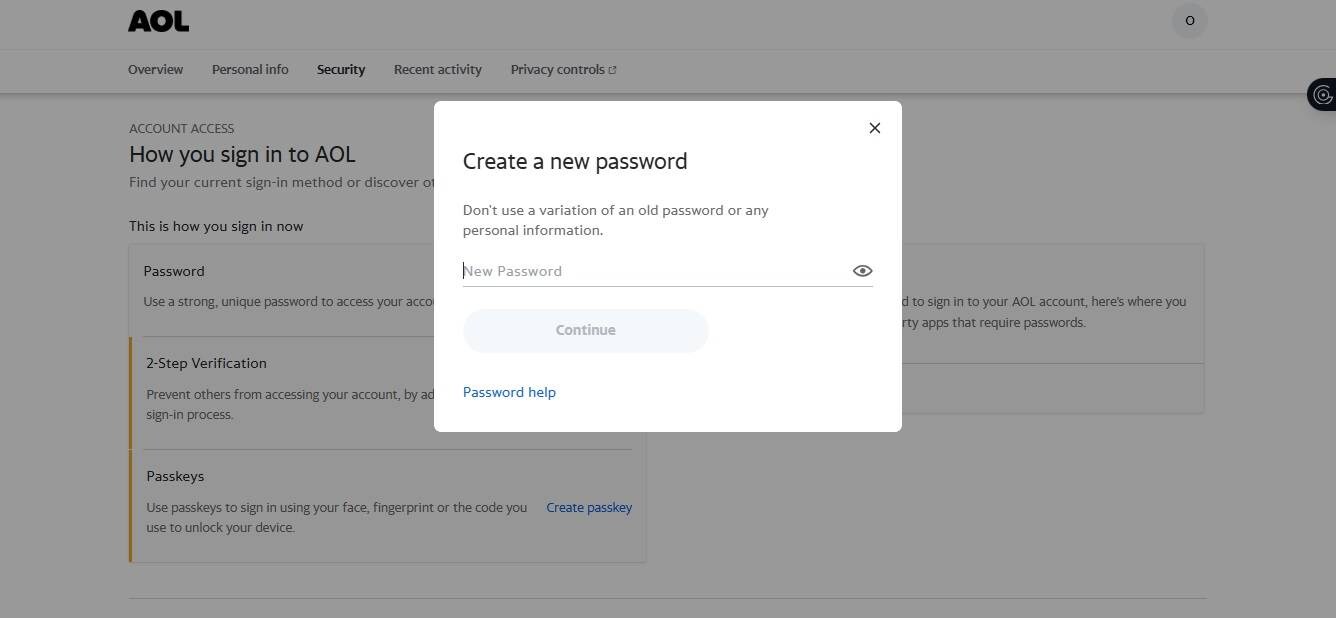Click the ACCOUNT ACCESS label

click(181, 128)
